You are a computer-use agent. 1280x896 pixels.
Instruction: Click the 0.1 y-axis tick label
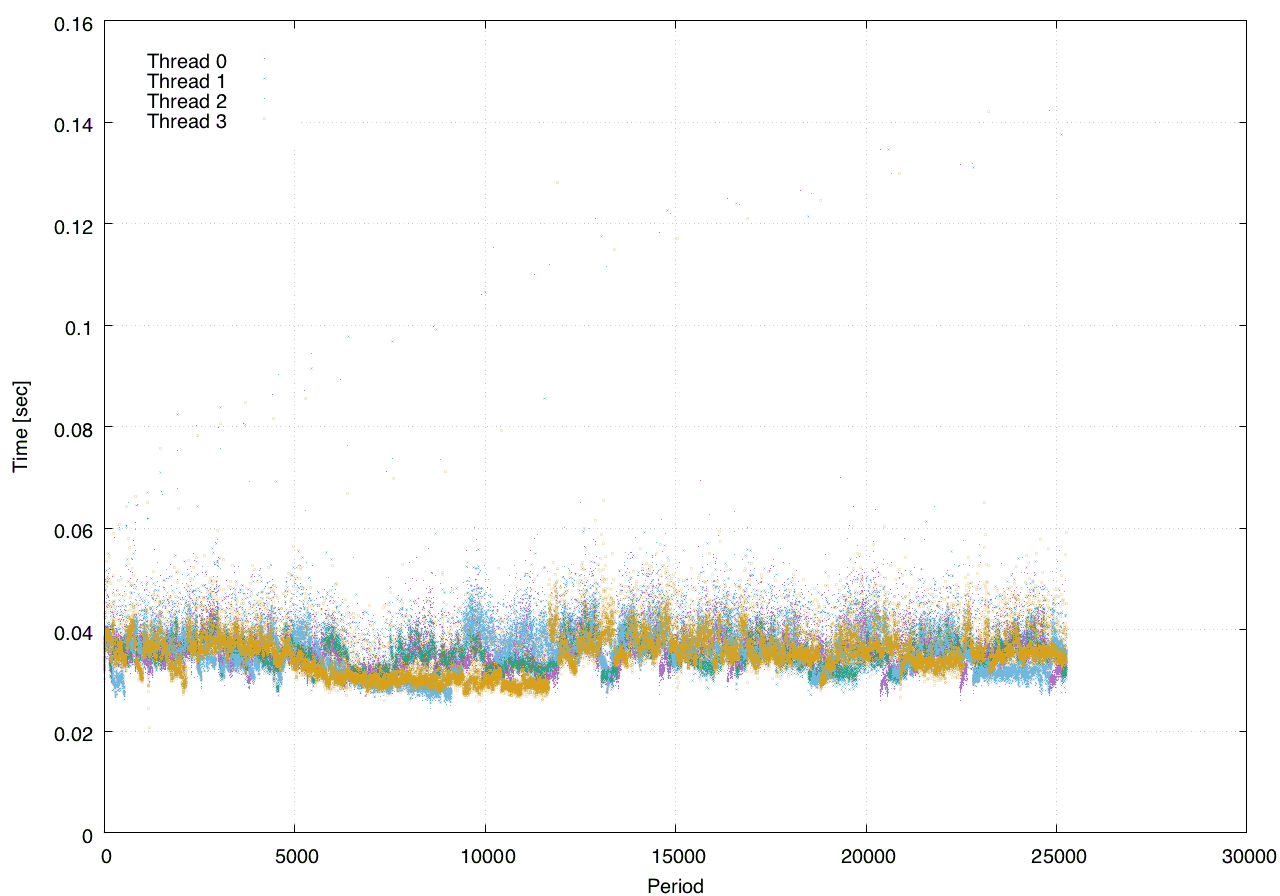[x=78, y=326]
